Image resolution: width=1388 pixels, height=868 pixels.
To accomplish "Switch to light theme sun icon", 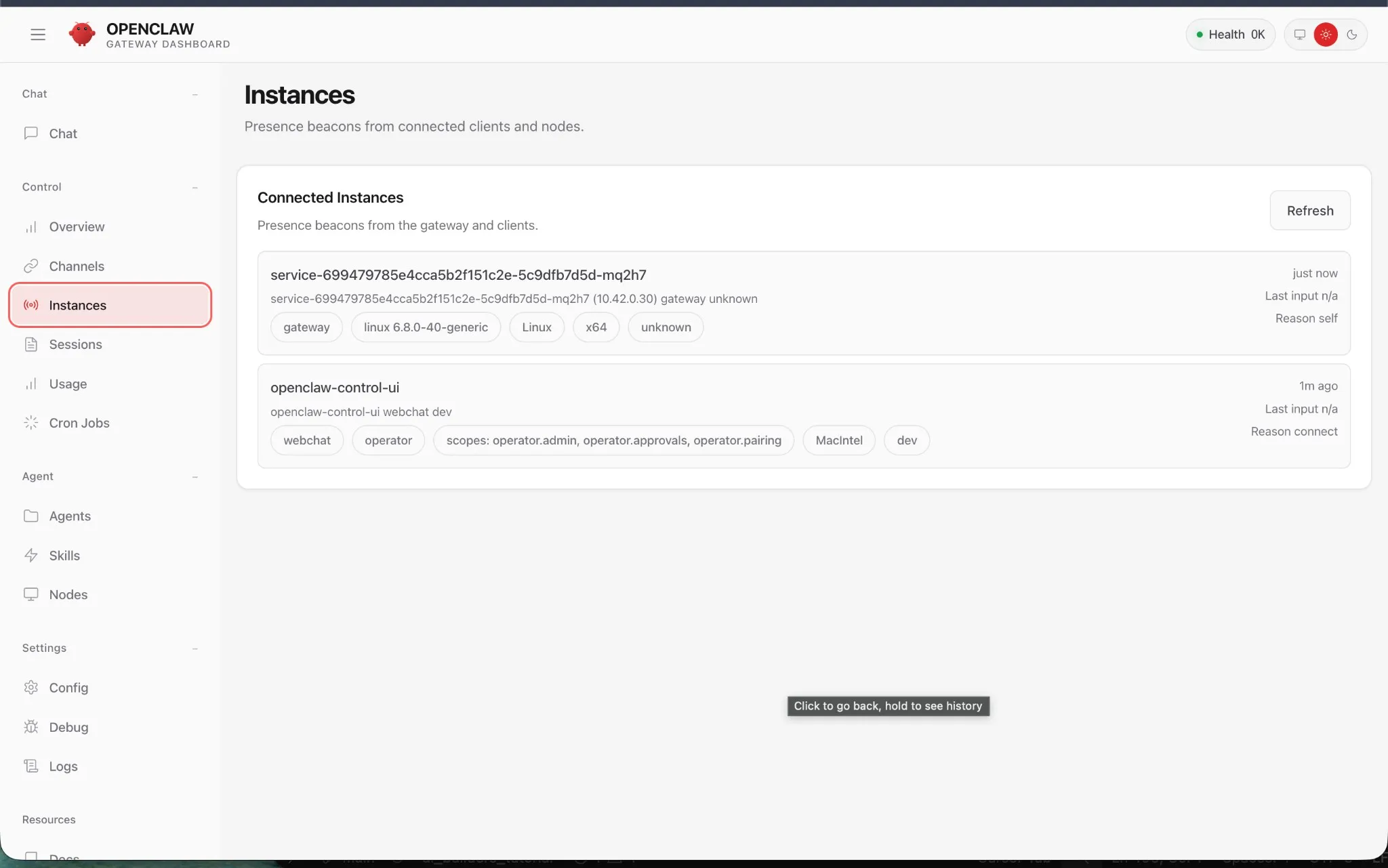I will click(1326, 35).
